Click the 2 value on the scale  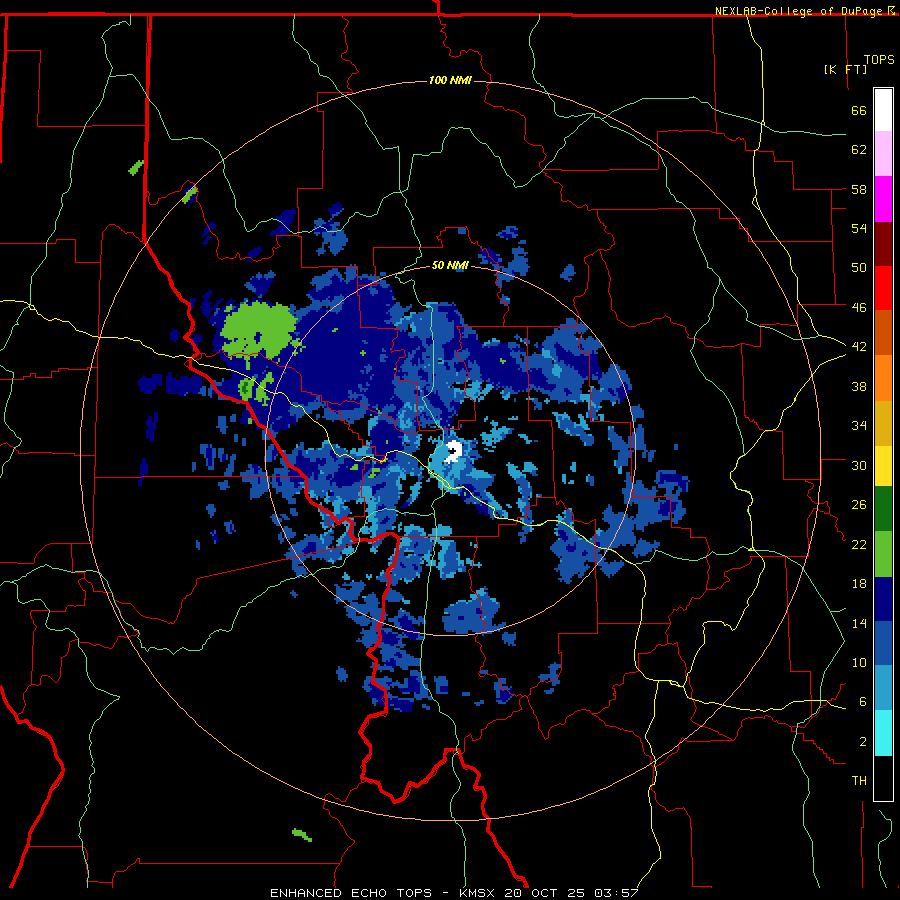point(862,741)
